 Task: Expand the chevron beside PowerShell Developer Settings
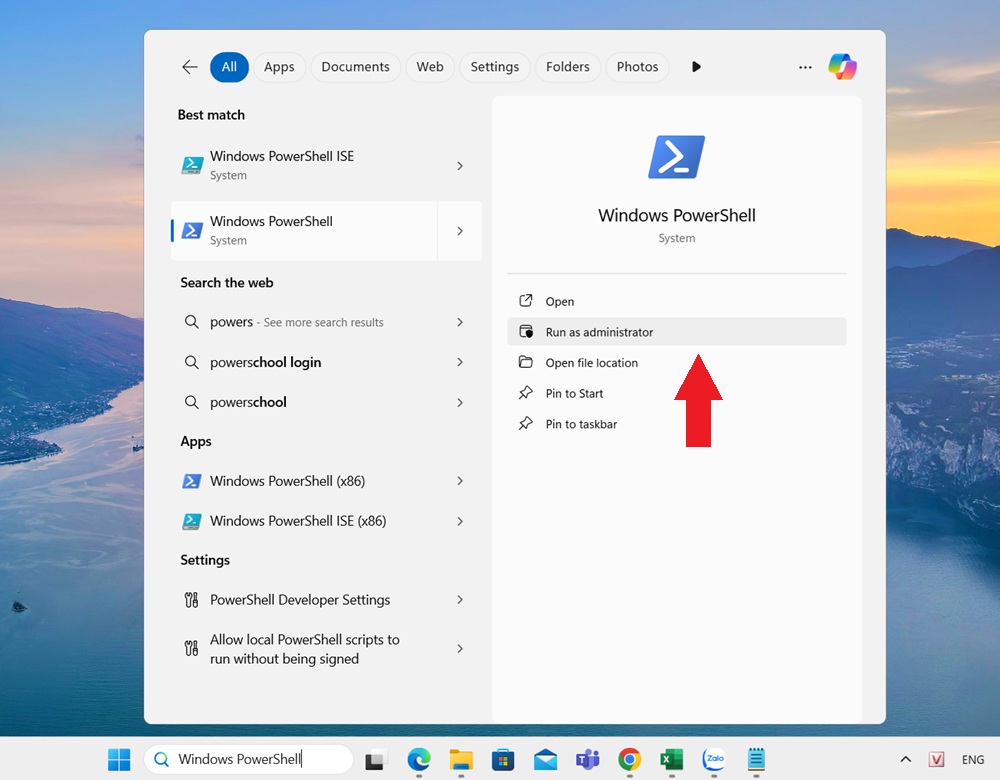(x=460, y=600)
